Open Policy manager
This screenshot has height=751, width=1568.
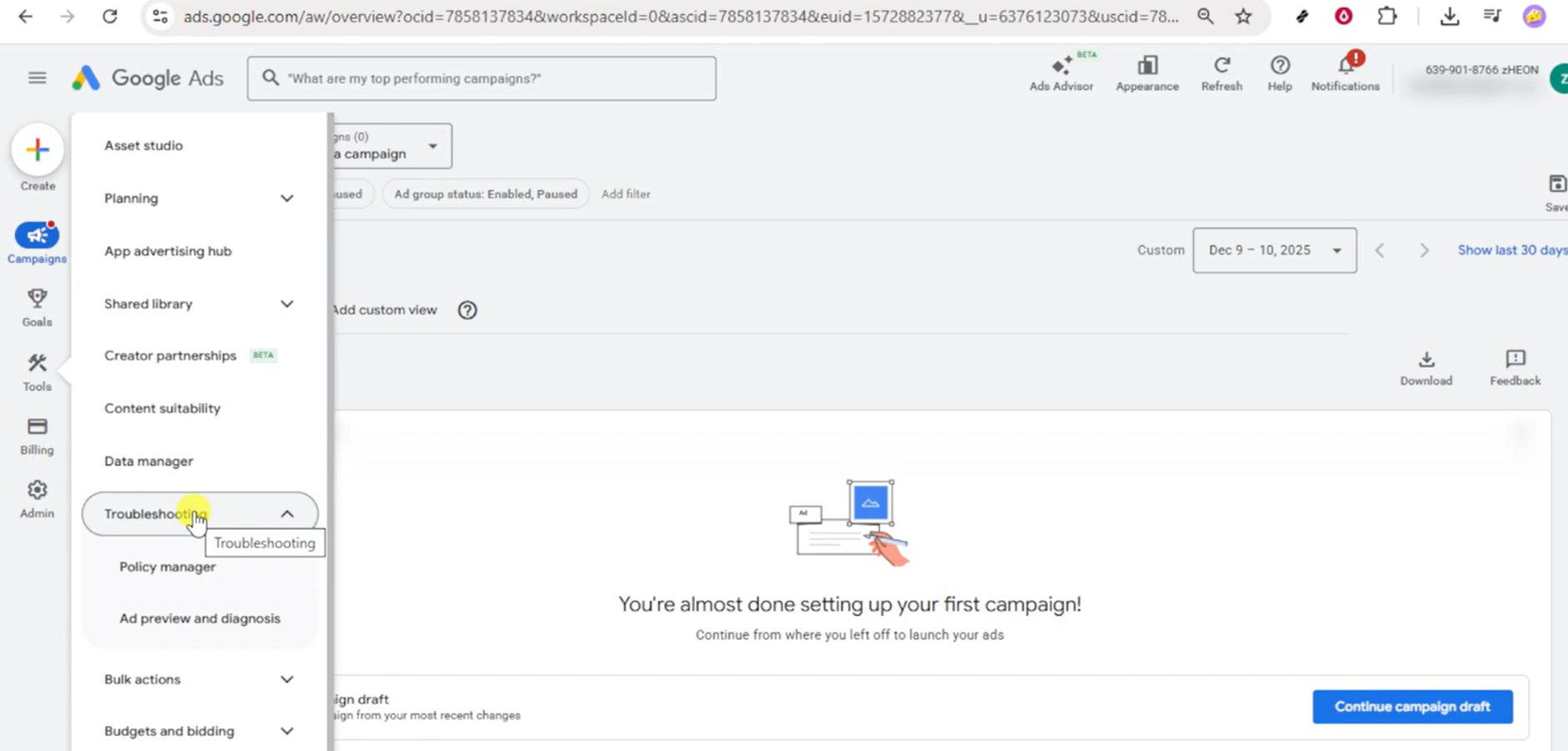[167, 567]
